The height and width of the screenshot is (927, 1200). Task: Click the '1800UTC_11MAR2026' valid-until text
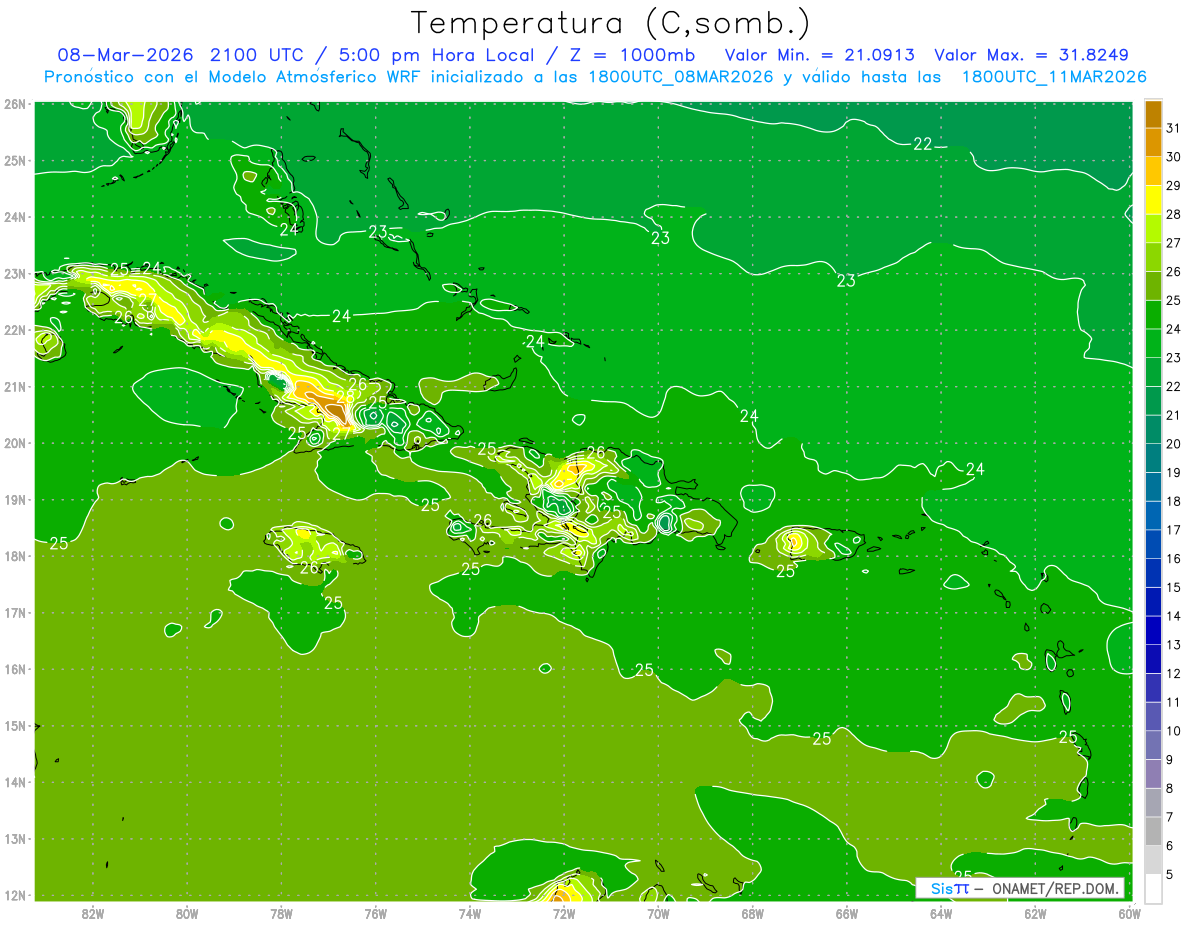[1053, 77]
